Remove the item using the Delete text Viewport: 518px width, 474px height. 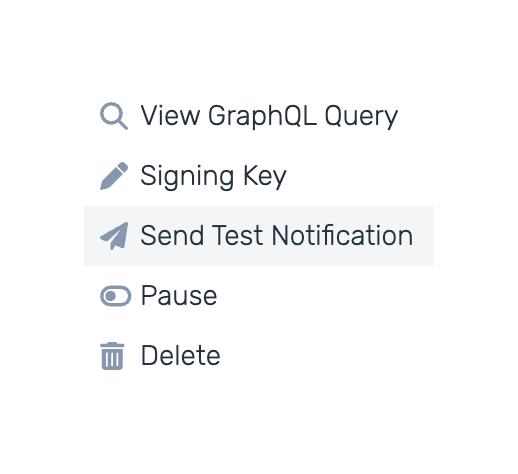coord(180,355)
